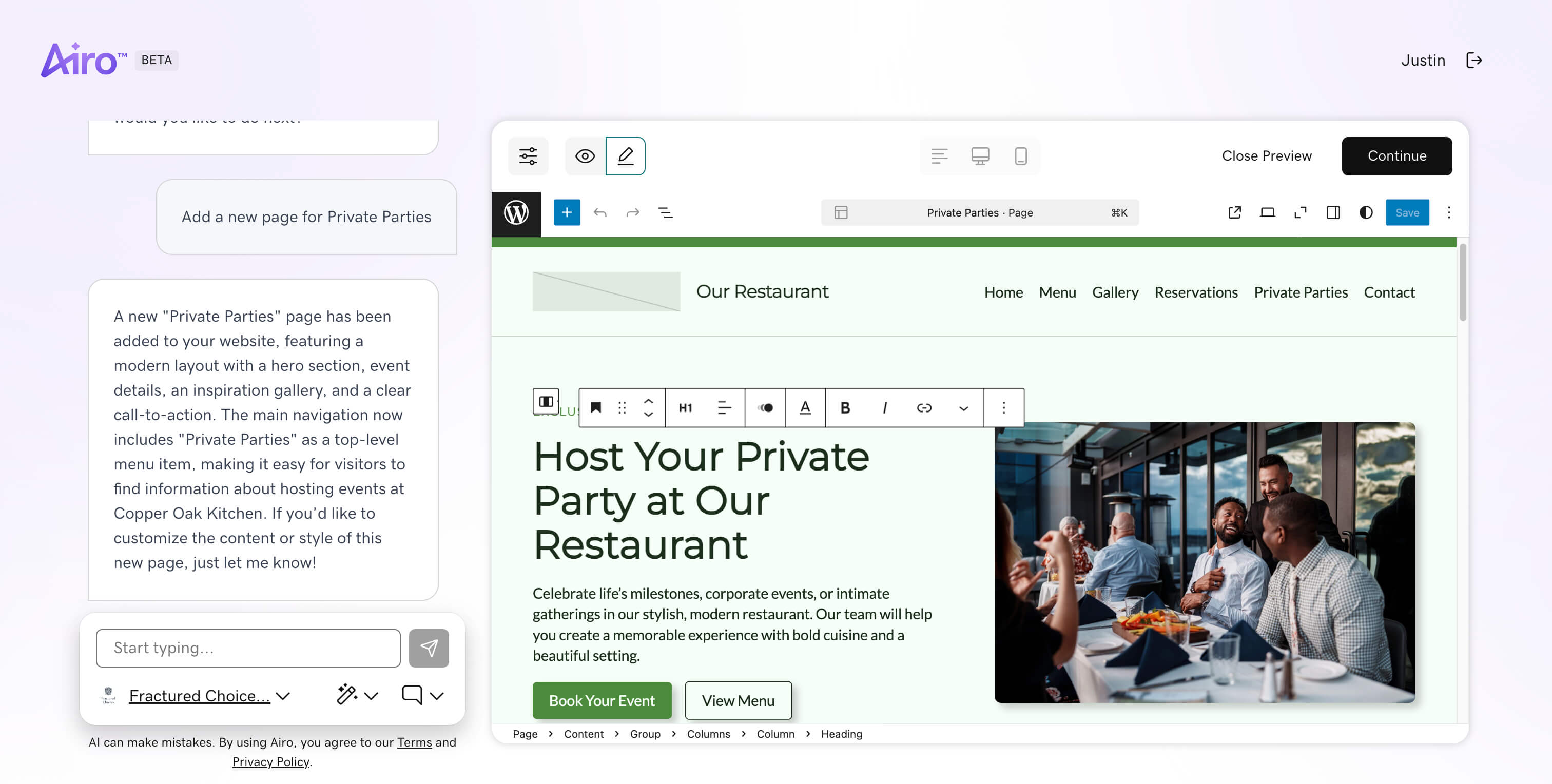Toggle Bold in the block toolbar

[x=845, y=408]
